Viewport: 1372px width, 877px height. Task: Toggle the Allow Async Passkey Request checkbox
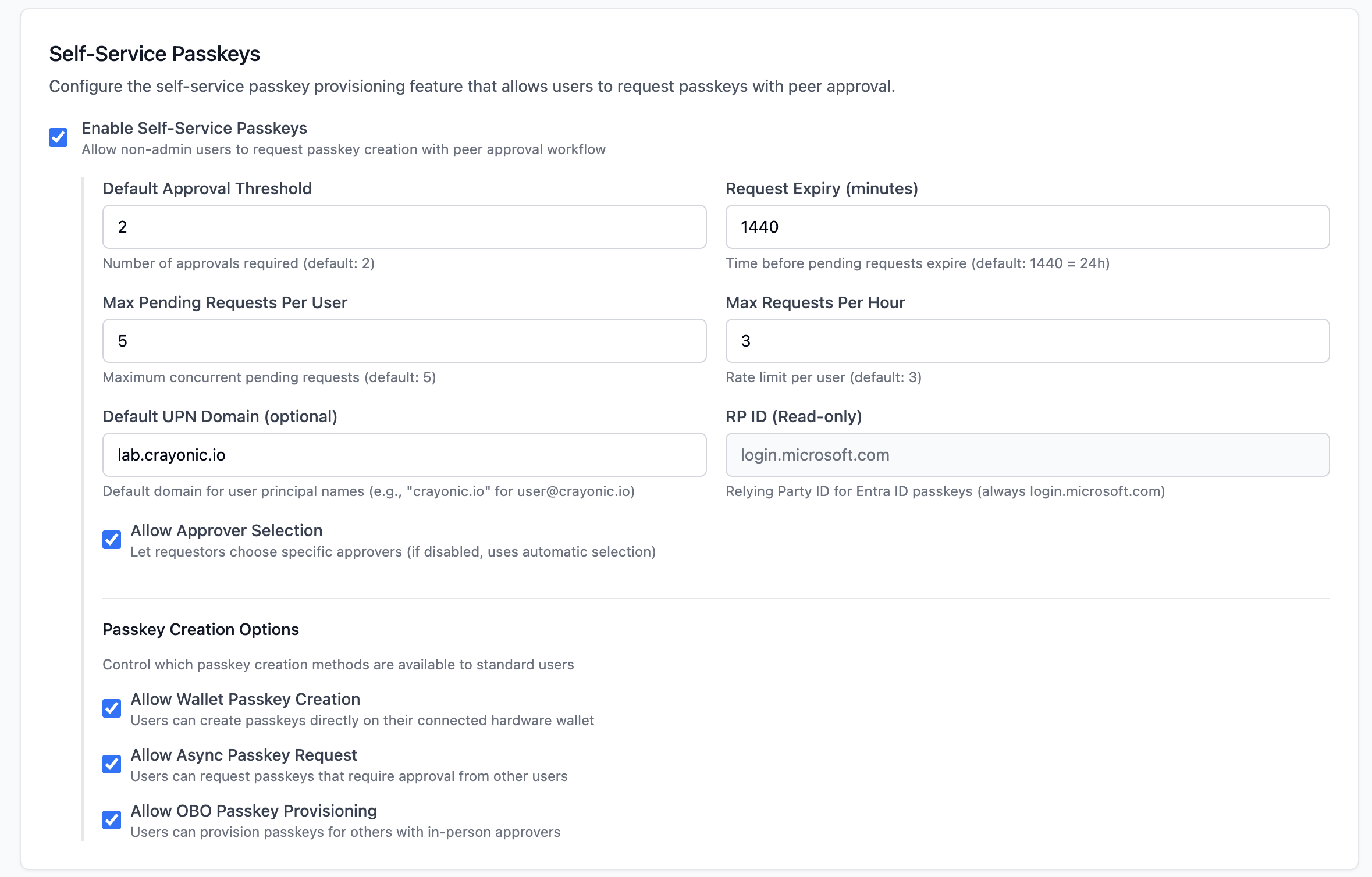pos(112,764)
